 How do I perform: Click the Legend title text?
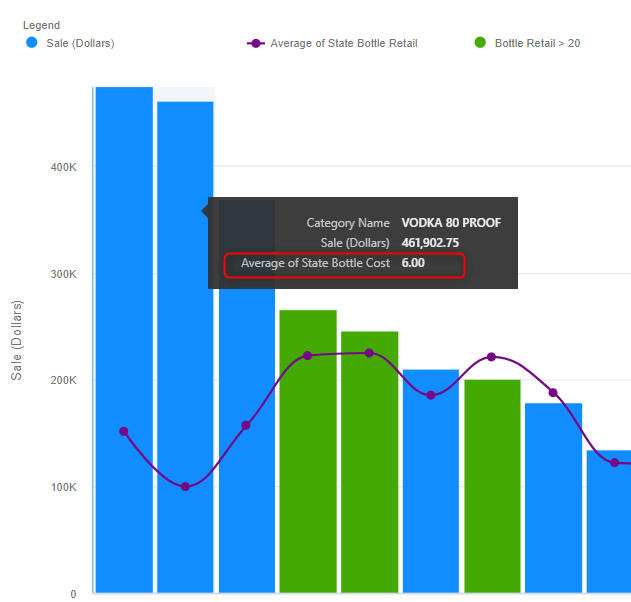click(41, 25)
